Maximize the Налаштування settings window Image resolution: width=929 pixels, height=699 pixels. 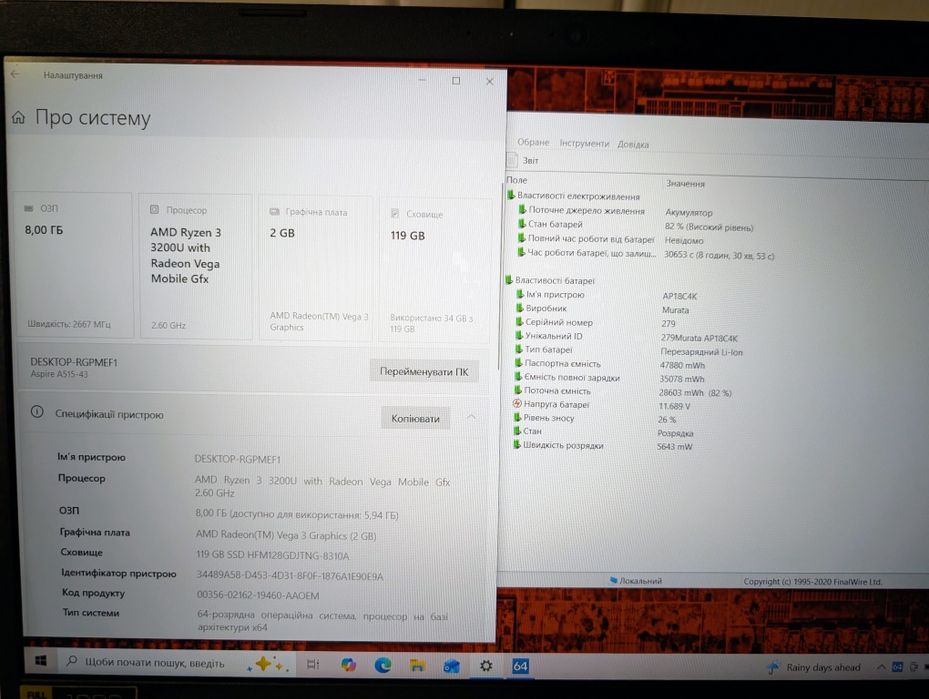point(456,81)
